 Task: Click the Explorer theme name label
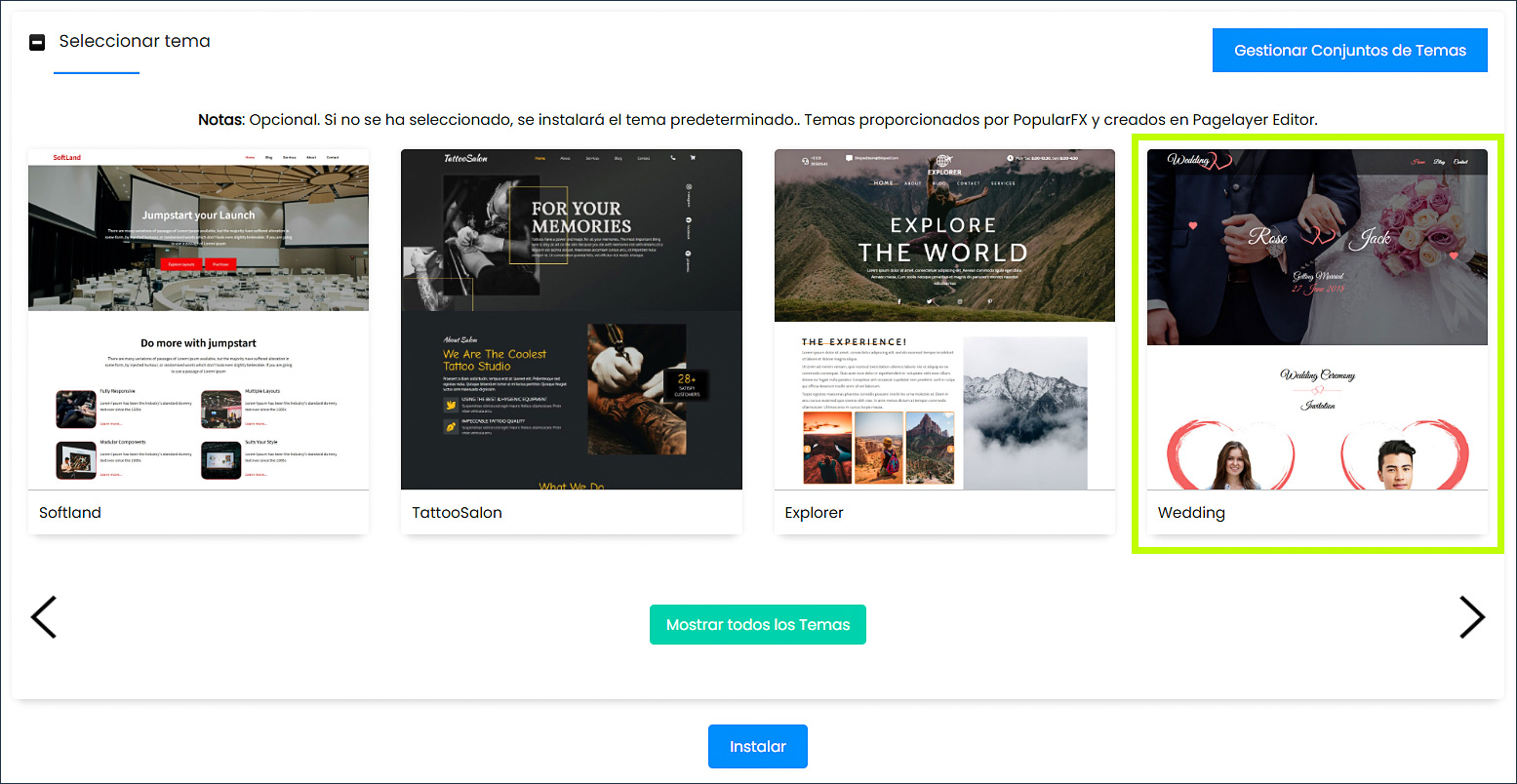pos(814,513)
